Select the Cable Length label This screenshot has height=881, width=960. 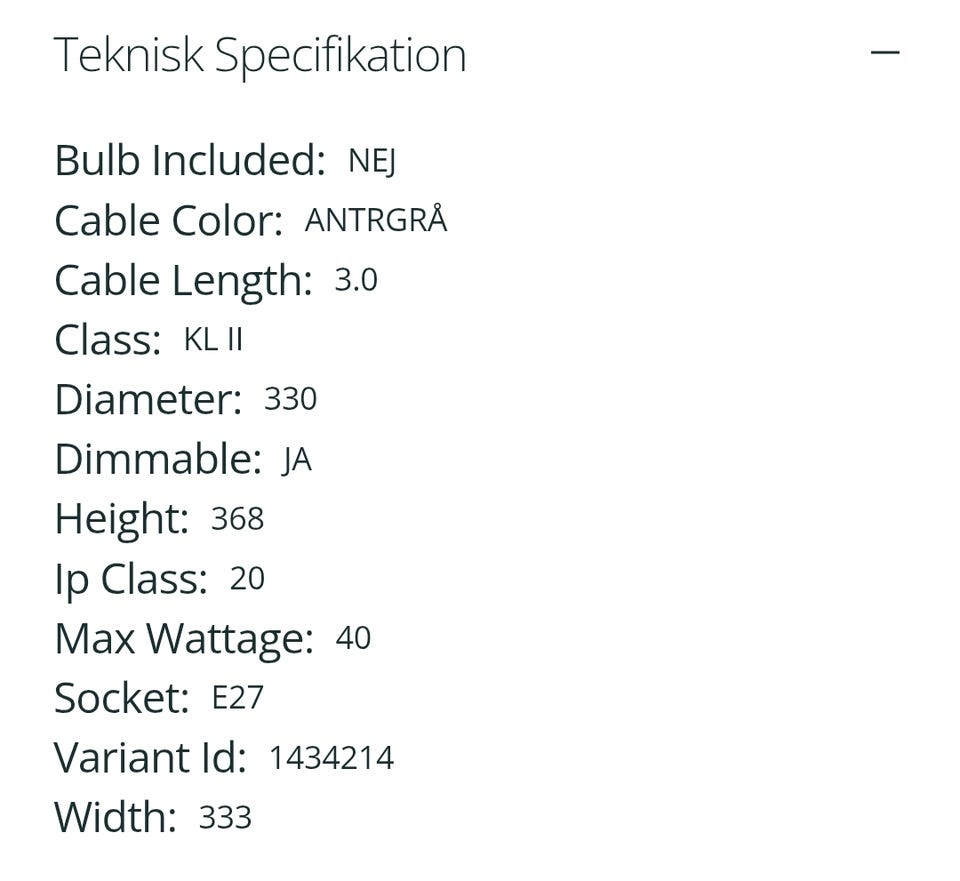coord(183,281)
